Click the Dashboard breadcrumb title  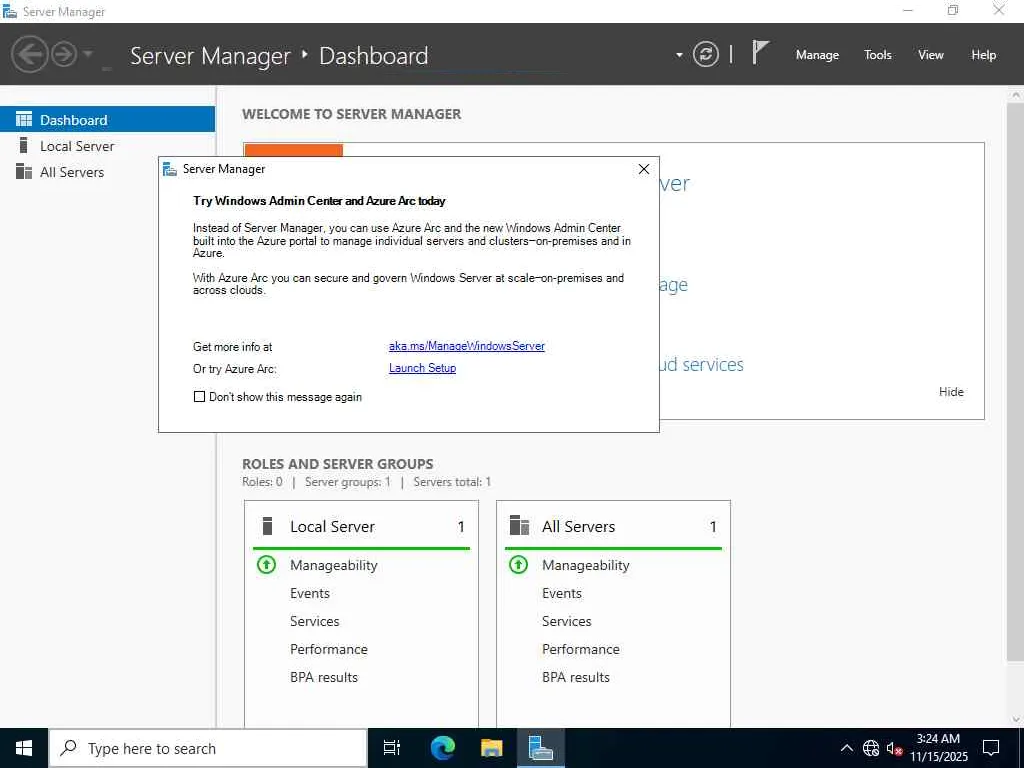click(x=374, y=56)
